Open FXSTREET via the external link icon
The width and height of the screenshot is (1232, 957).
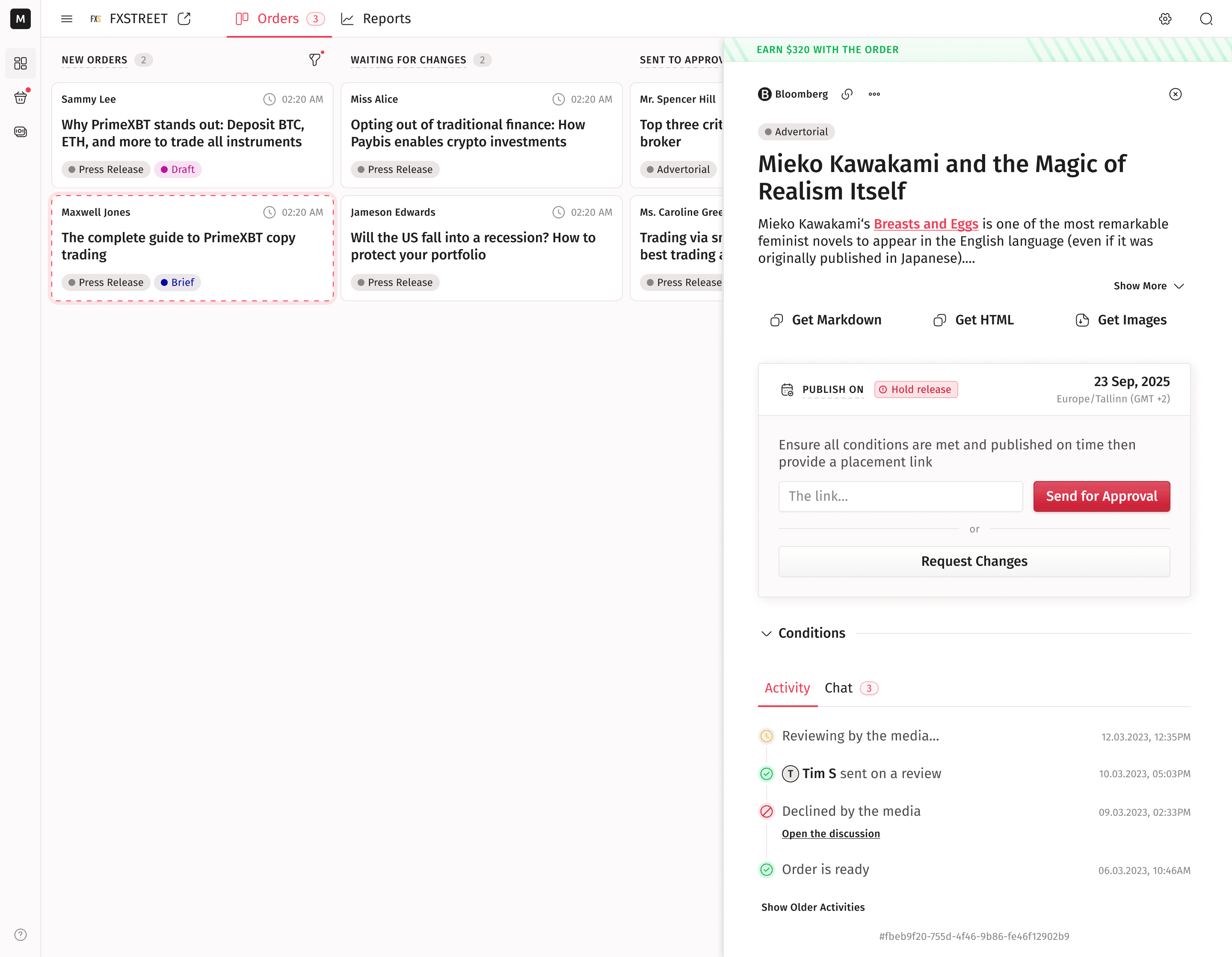click(x=184, y=19)
